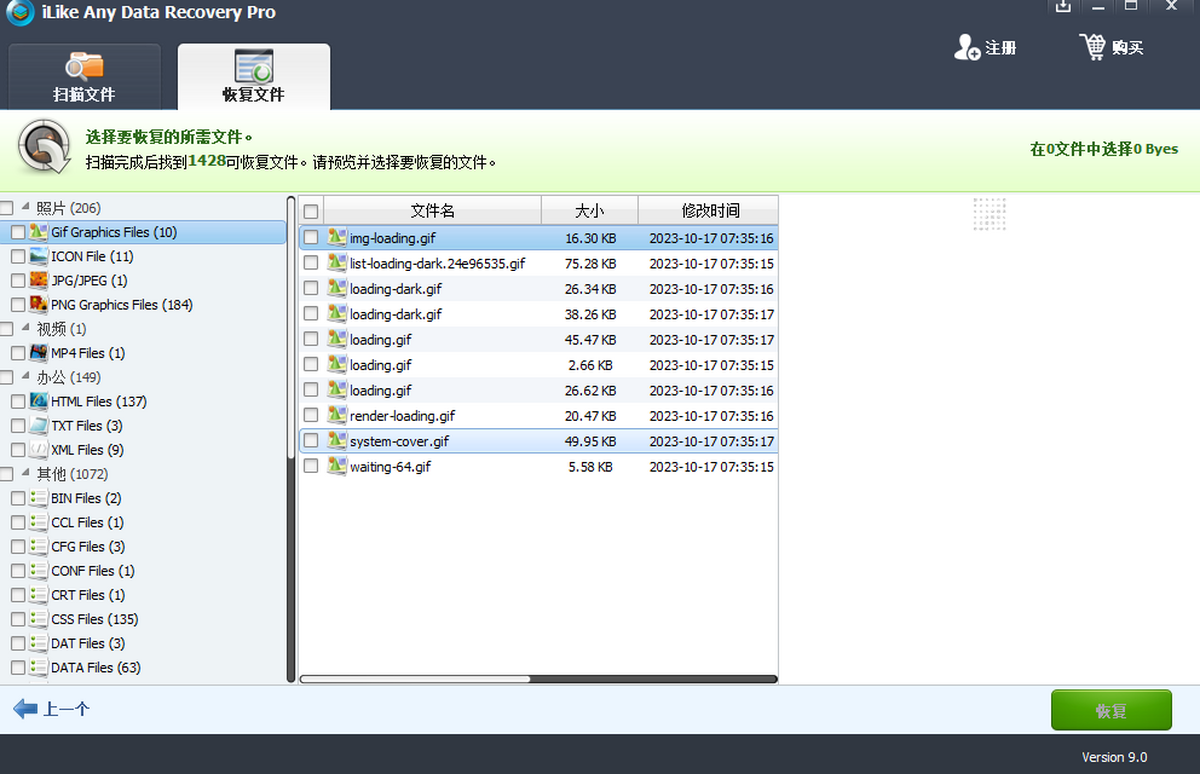1200x774 pixels.
Task: Check the CSS Files checkbox
Action: (x=18, y=619)
